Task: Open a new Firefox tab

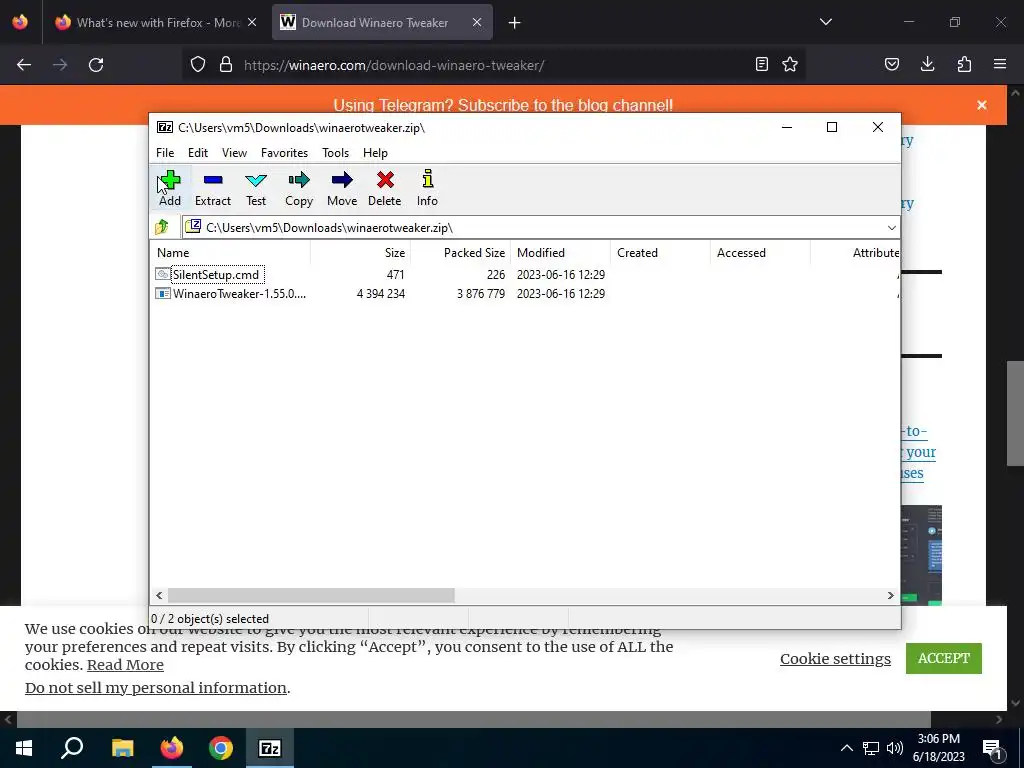Action: pos(515,23)
